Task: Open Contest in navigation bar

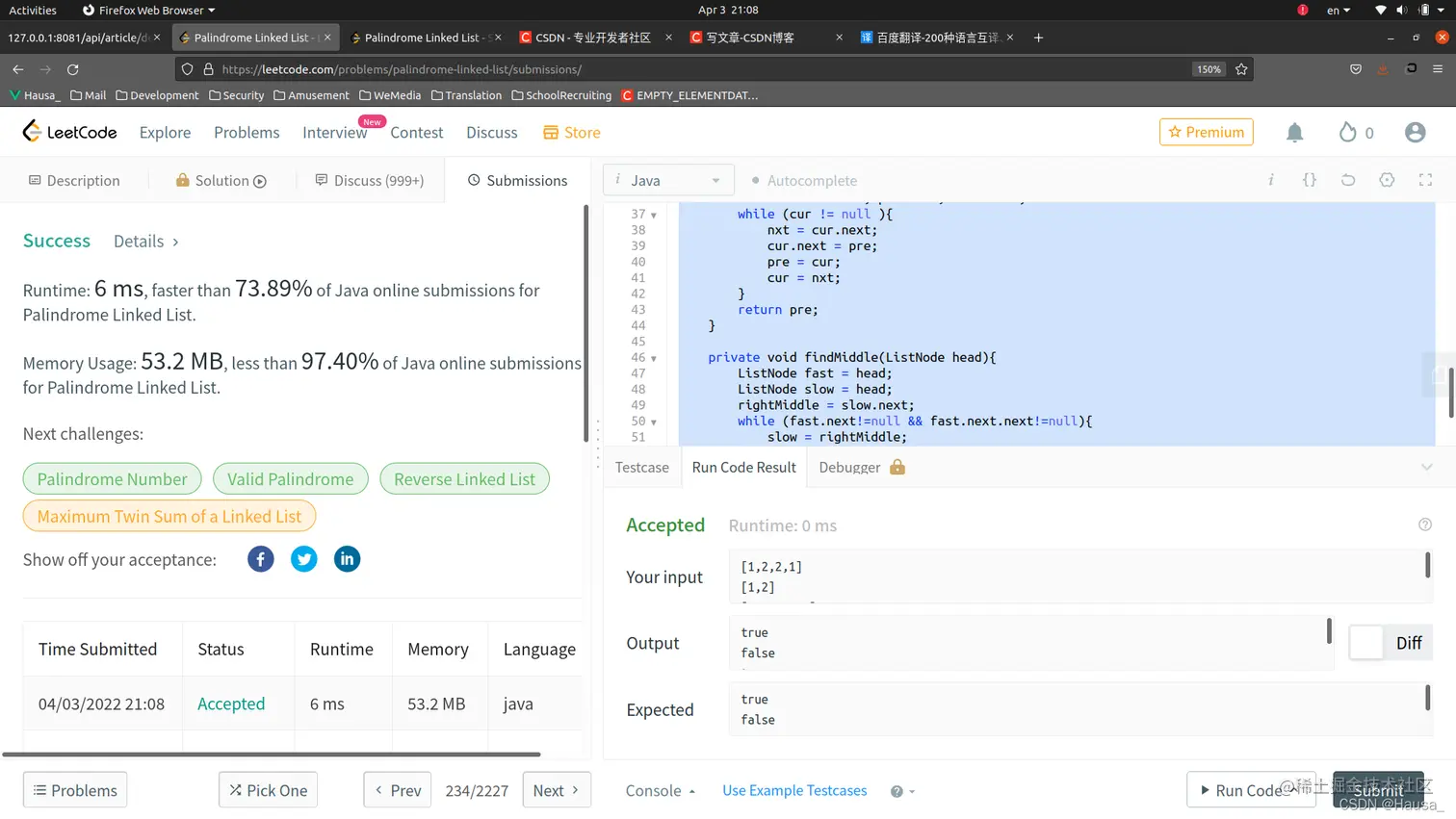Action: [417, 132]
